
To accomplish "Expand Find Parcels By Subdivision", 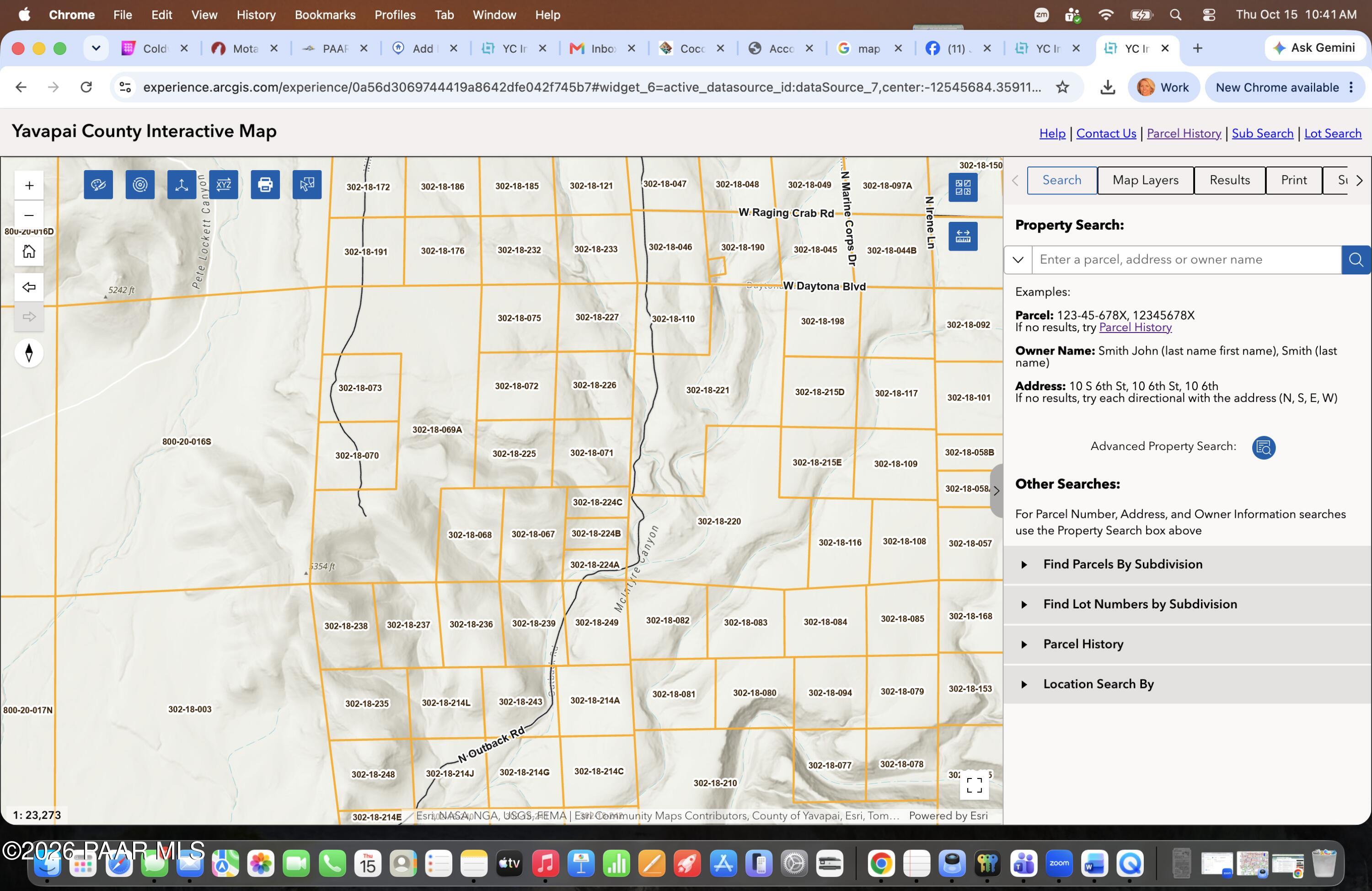I will pyautogui.click(x=1188, y=564).
